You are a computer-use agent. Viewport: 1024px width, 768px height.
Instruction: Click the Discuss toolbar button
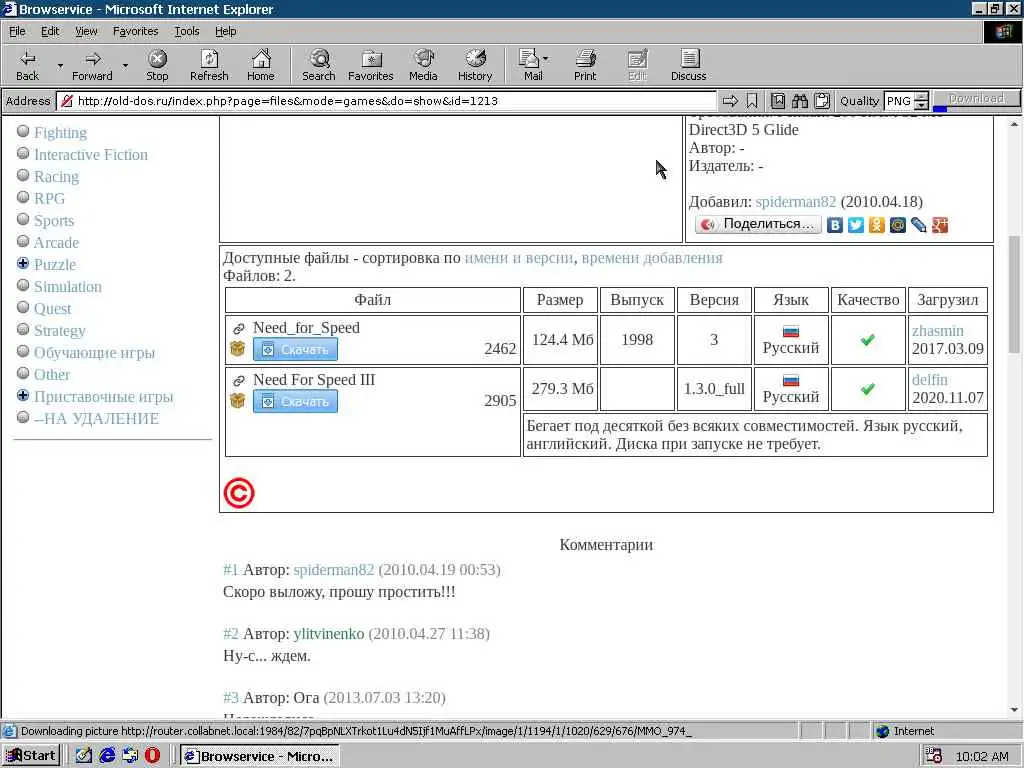click(x=688, y=65)
